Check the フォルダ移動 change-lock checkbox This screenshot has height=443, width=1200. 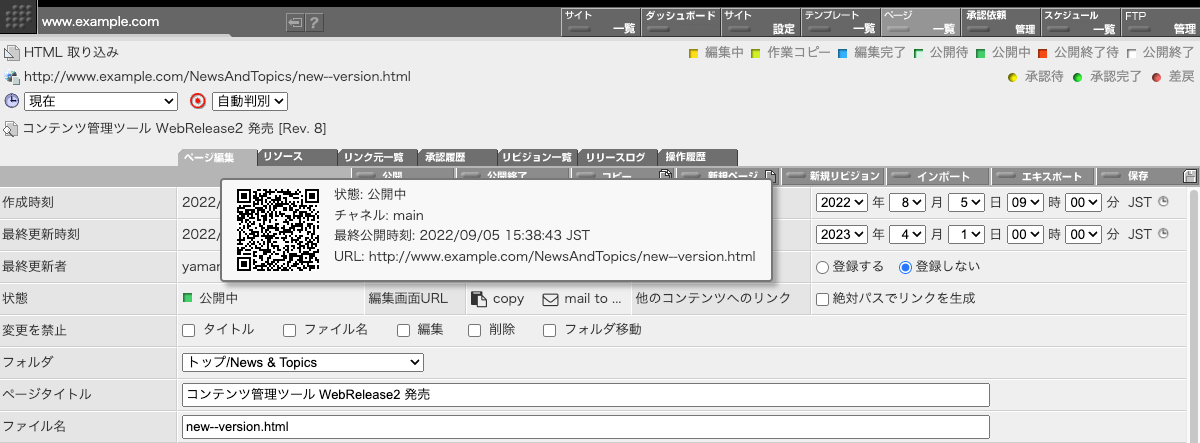(550, 330)
